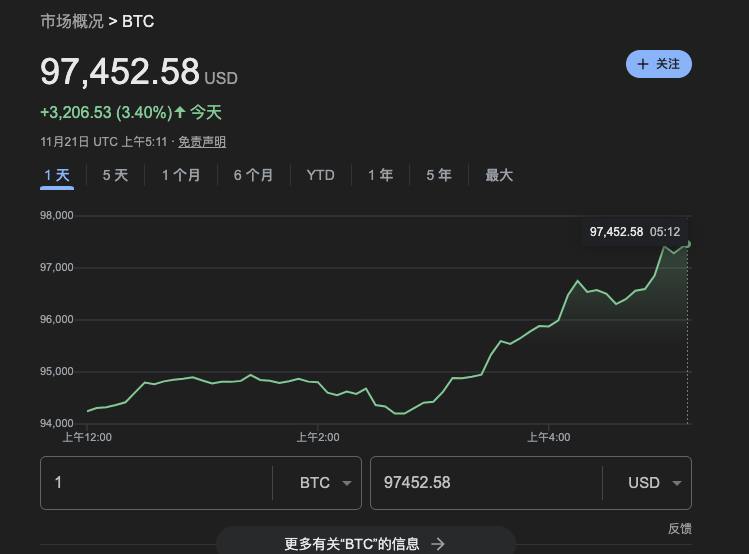The height and width of the screenshot is (554, 749).
Task: Click the 11月21日 UTC 上午5:11 timestamp
Action: (104, 142)
